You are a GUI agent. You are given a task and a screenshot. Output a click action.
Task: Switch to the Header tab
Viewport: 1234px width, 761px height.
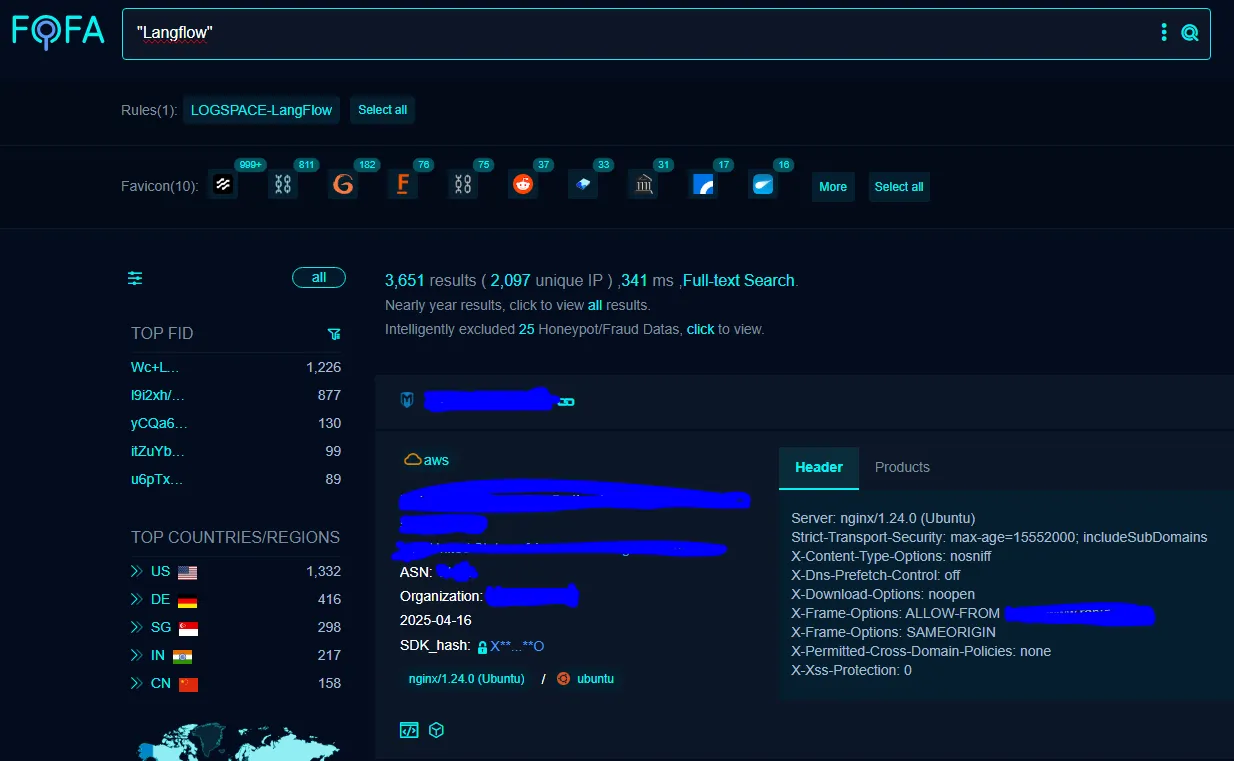point(818,467)
